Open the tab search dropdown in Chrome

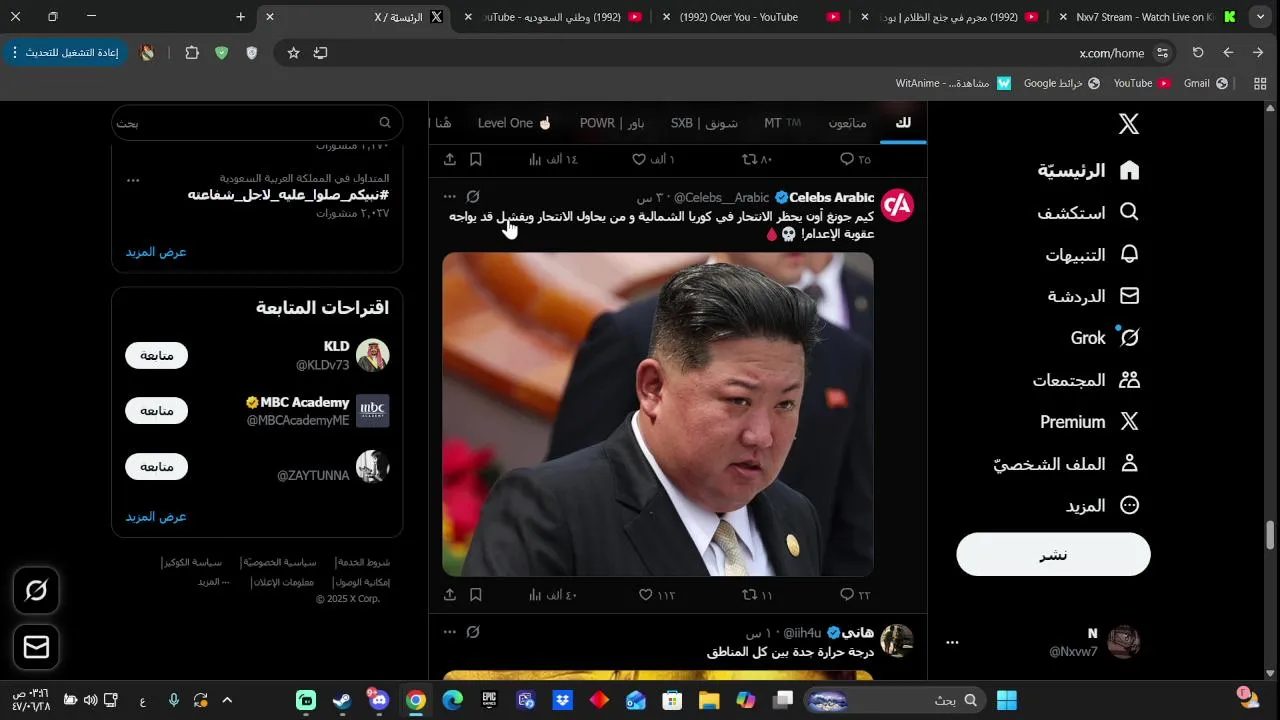[x=1260, y=17]
